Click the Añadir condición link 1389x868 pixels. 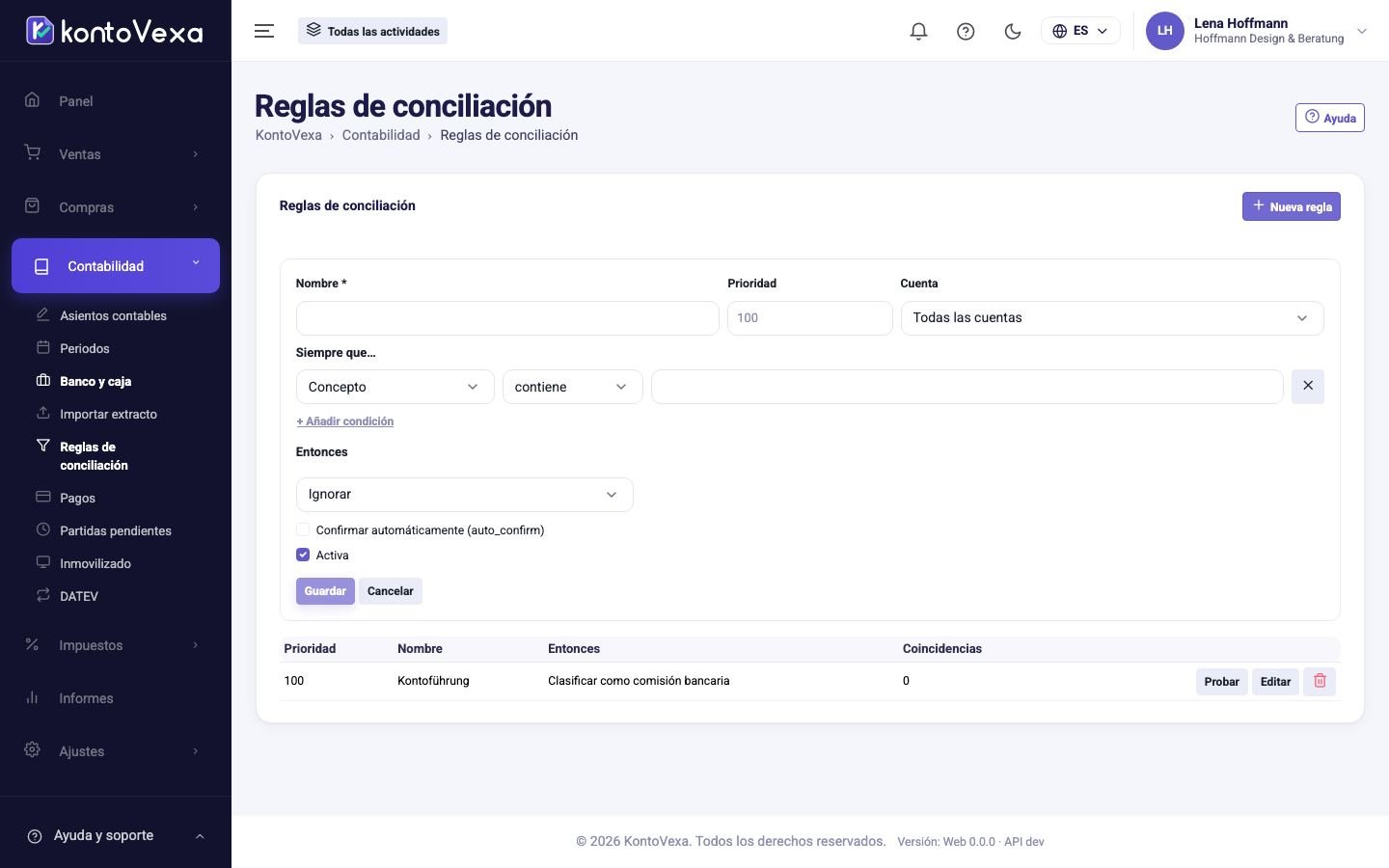coord(345,421)
